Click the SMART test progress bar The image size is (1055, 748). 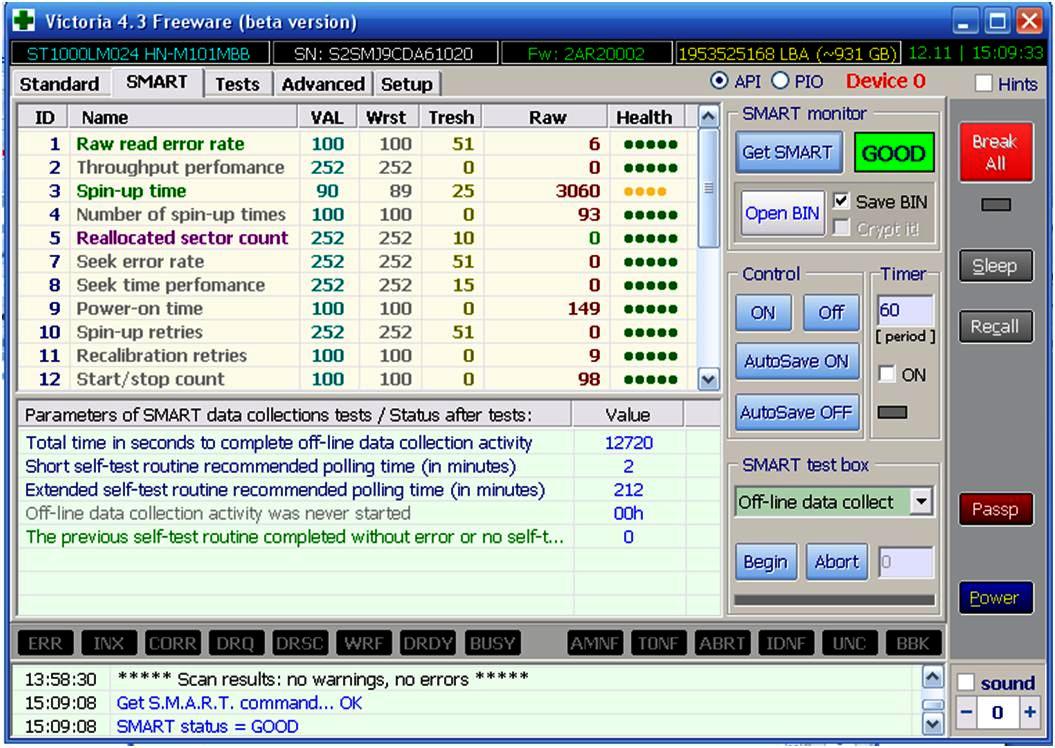[x=834, y=599]
